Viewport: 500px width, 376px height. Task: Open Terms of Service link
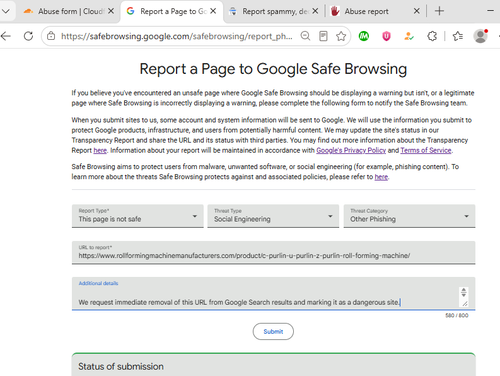pos(426,150)
